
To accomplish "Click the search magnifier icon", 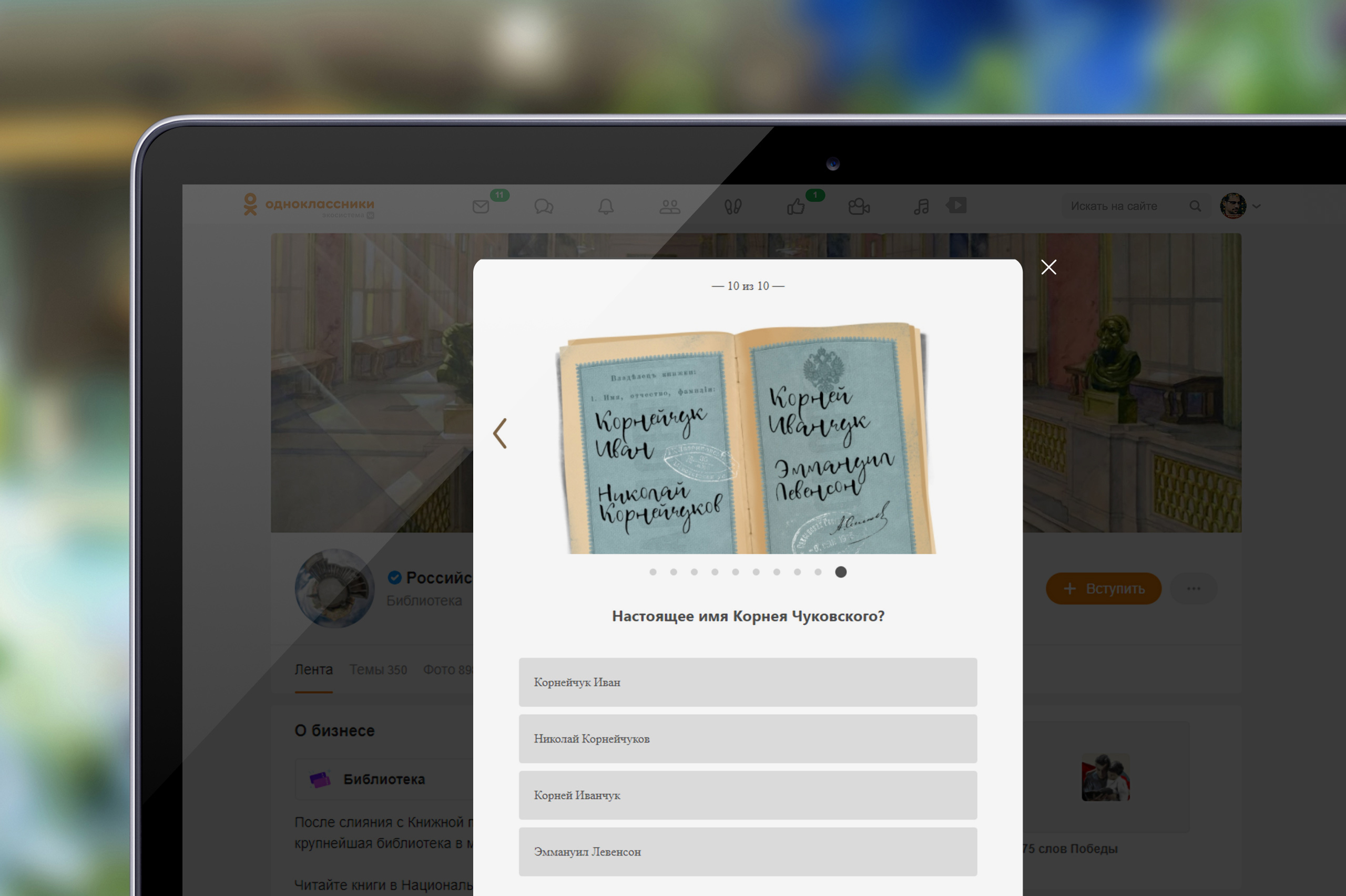I will coord(1195,207).
